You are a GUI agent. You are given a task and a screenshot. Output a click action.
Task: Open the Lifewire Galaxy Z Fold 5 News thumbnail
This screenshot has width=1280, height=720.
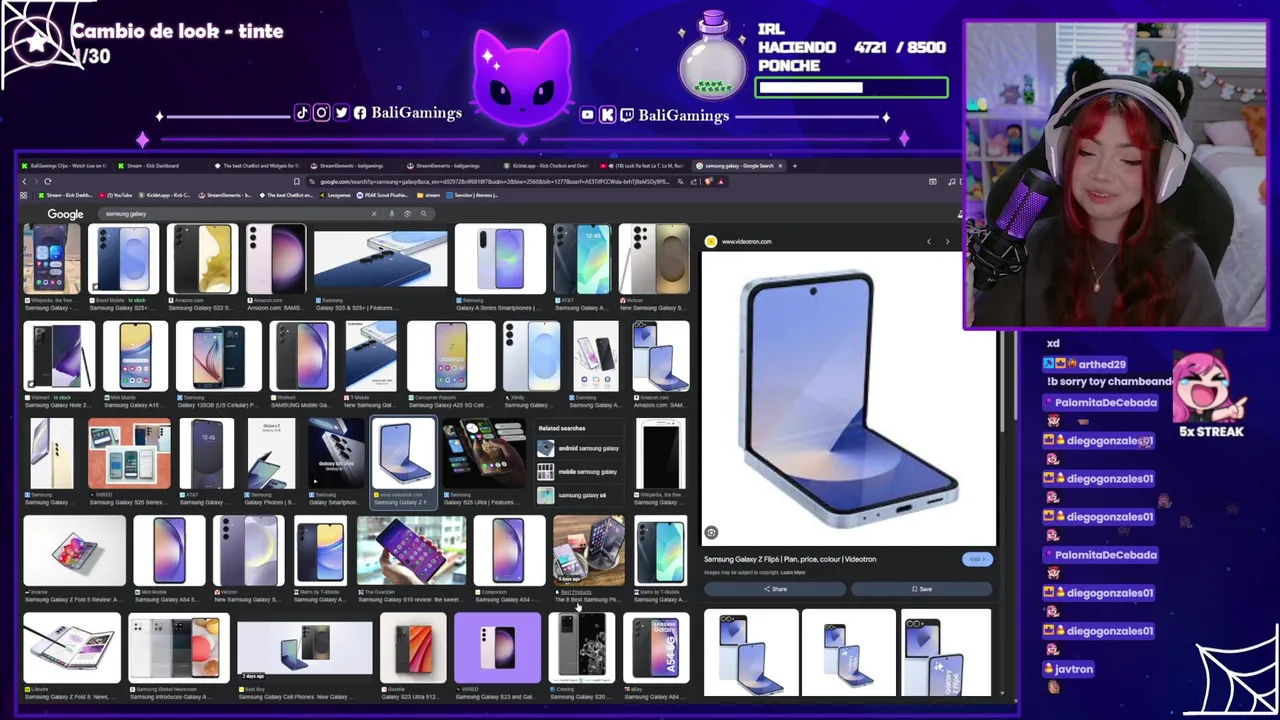(x=72, y=648)
